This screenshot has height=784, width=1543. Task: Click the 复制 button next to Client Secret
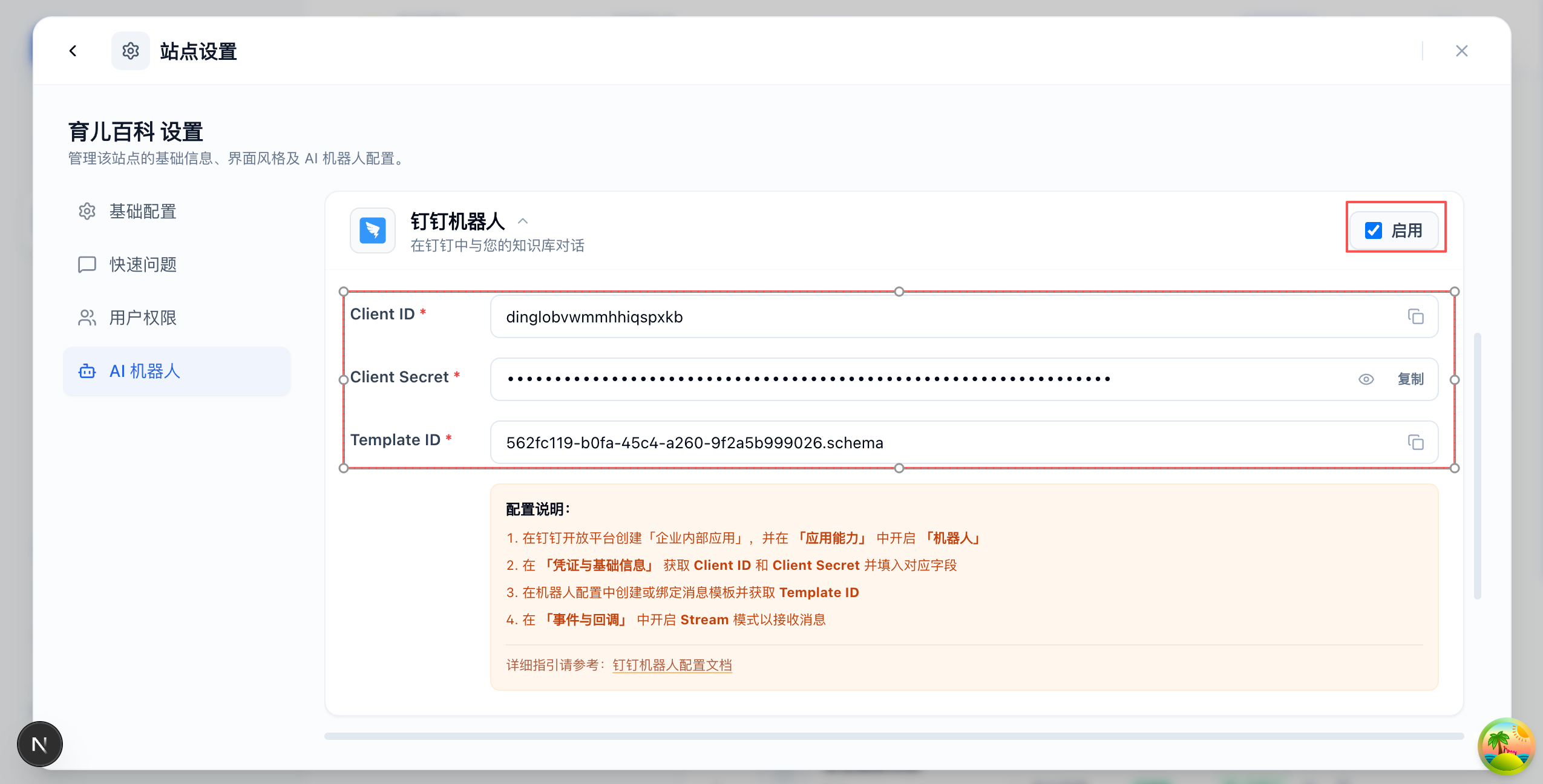(1411, 379)
